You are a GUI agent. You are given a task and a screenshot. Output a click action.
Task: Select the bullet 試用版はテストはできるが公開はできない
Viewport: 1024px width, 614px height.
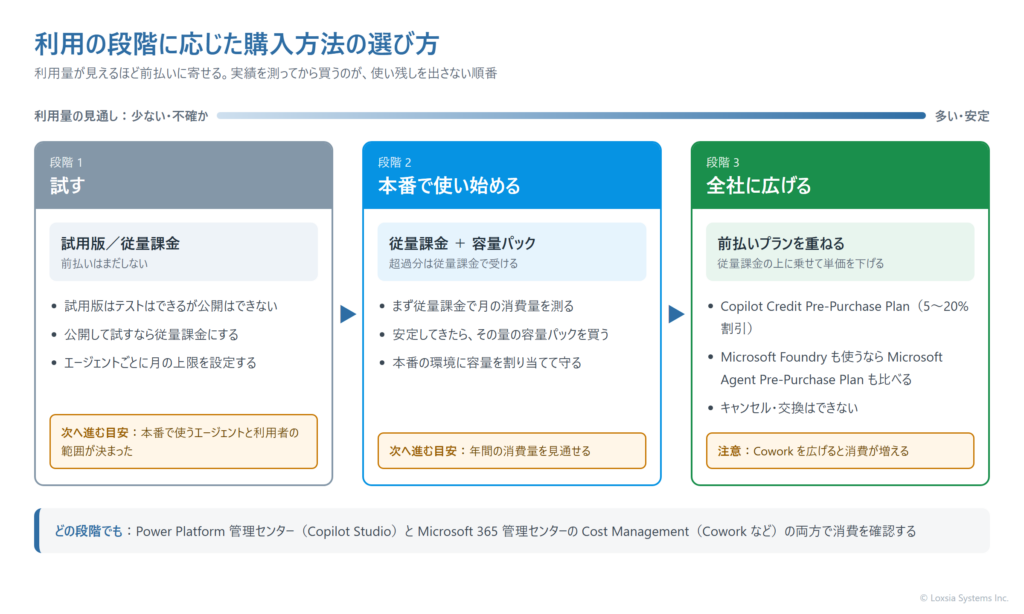point(170,306)
